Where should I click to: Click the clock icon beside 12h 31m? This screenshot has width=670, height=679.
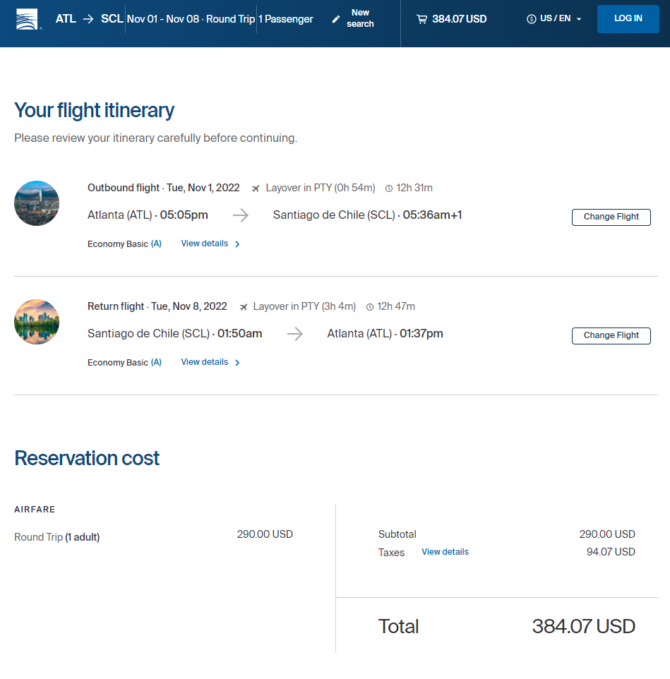click(x=389, y=188)
